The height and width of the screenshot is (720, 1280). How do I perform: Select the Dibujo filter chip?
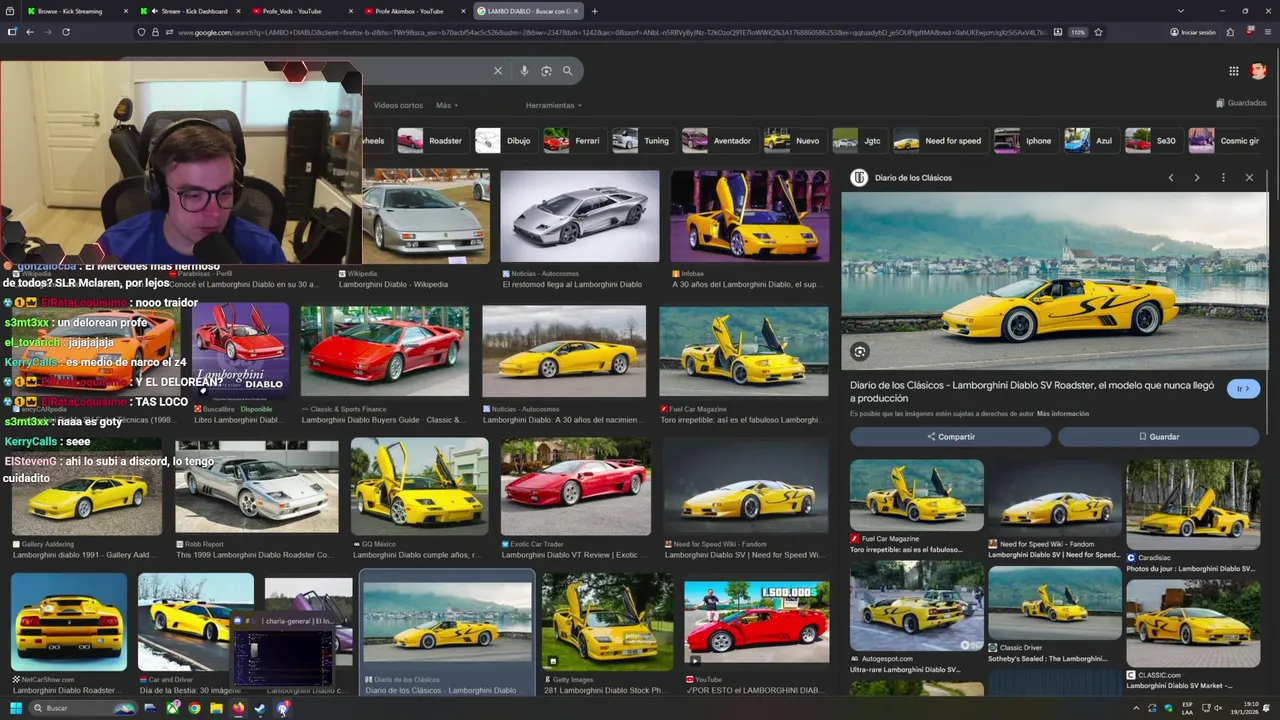505,141
